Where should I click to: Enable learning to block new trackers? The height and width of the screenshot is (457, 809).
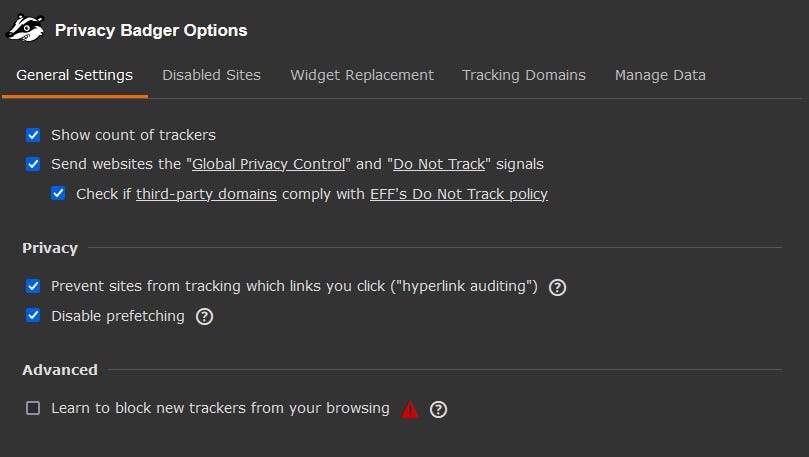pyautogui.click(x=33, y=408)
